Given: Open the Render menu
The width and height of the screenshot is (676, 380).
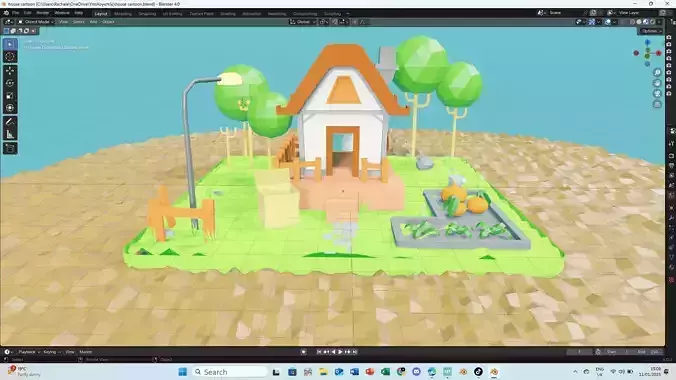Looking at the screenshot, I should pos(43,13).
